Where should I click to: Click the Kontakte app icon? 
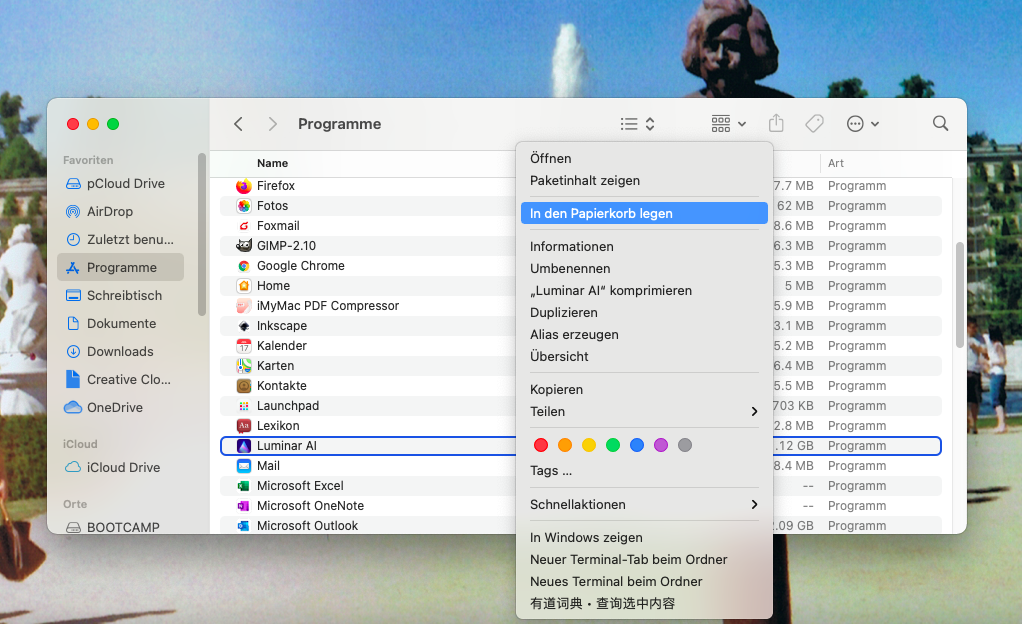pos(244,386)
